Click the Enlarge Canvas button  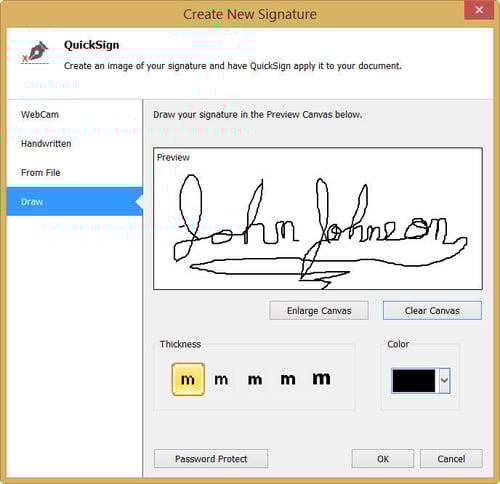(x=319, y=311)
